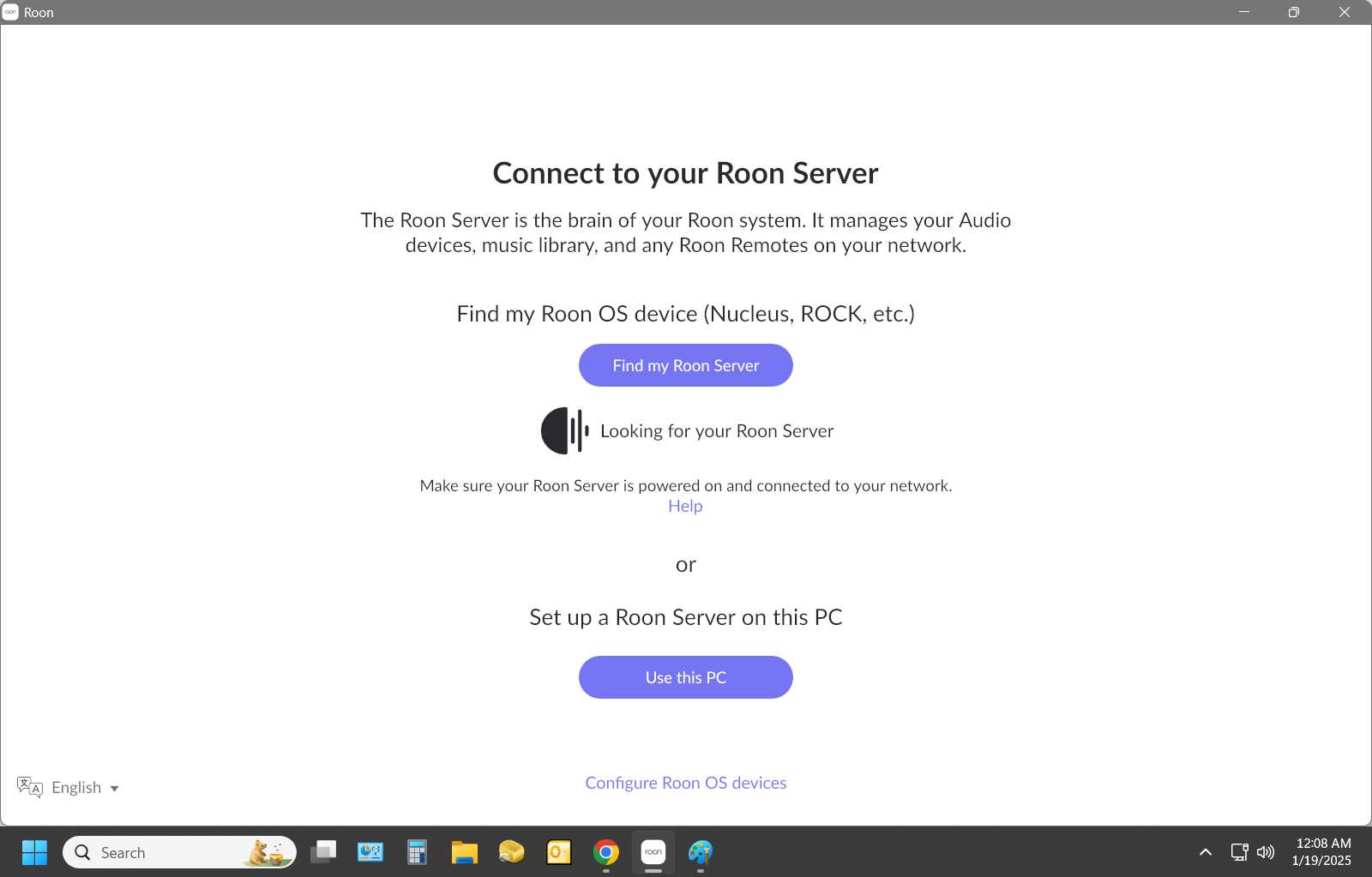Open the Help link
The width and height of the screenshot is (1372, 877).
tap(685, 506)
